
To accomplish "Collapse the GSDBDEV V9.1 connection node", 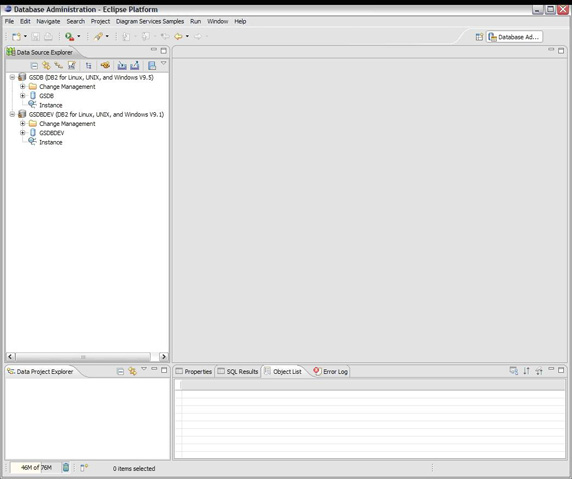I will (x=12, y=115).
